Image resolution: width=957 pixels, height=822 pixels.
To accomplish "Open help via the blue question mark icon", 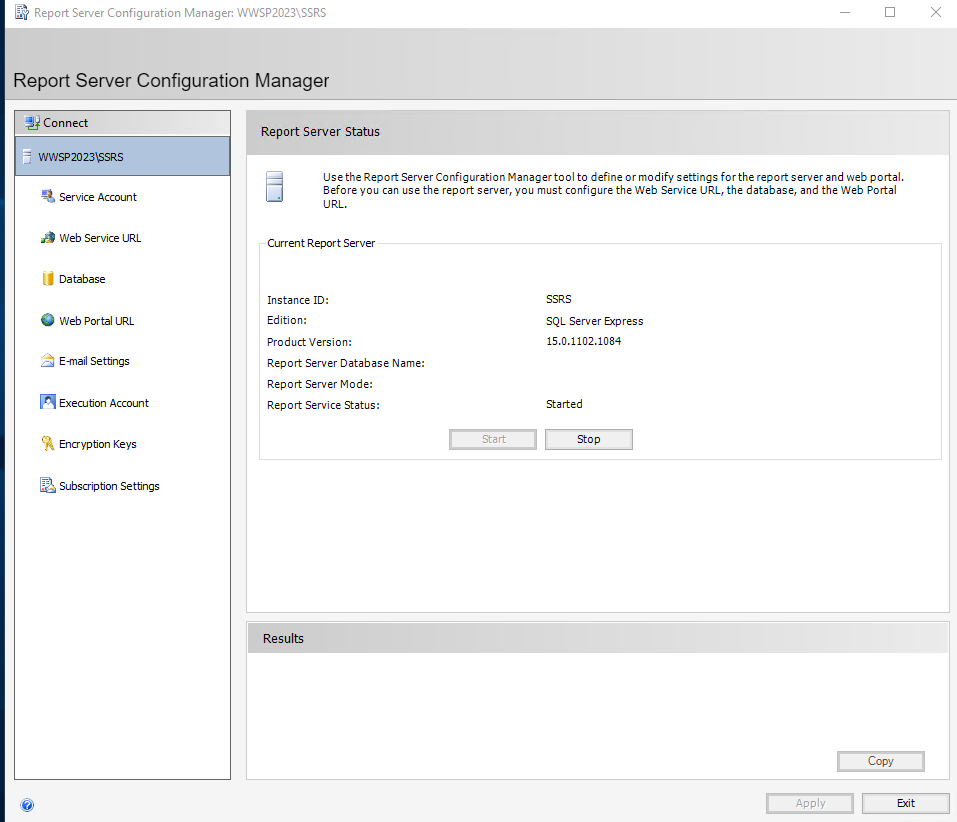I will pos(27,805).
